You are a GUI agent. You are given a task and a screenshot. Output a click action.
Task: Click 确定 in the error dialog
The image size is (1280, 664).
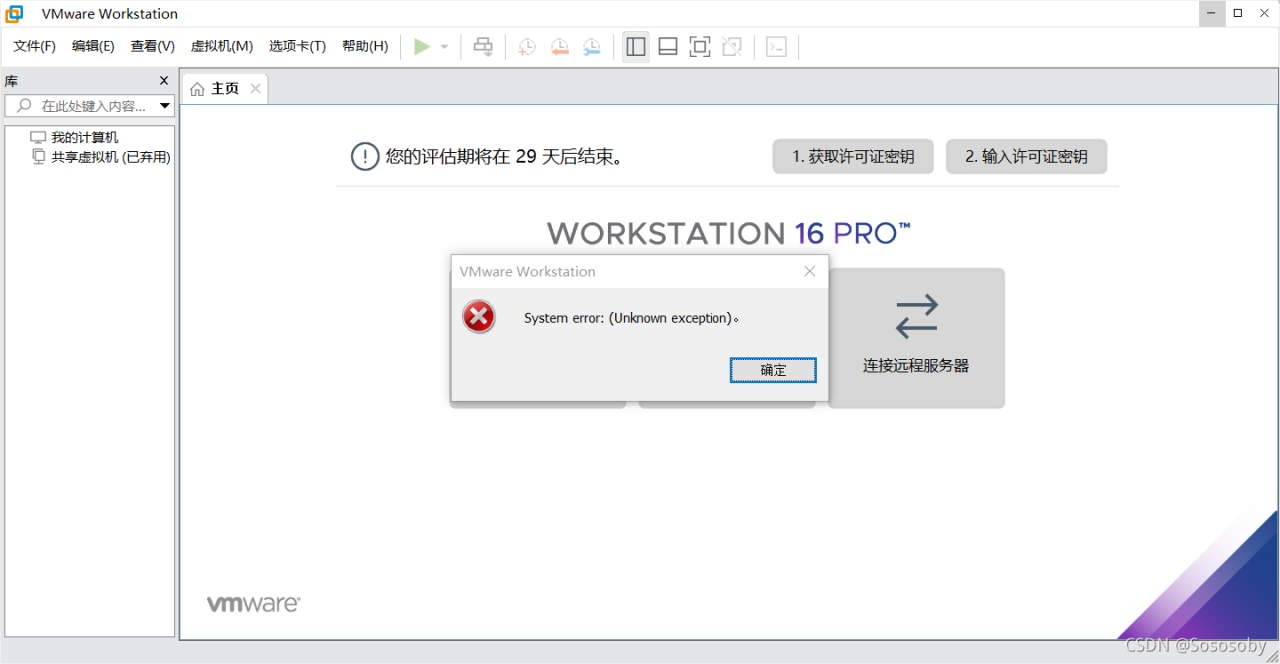coord(773,370)
